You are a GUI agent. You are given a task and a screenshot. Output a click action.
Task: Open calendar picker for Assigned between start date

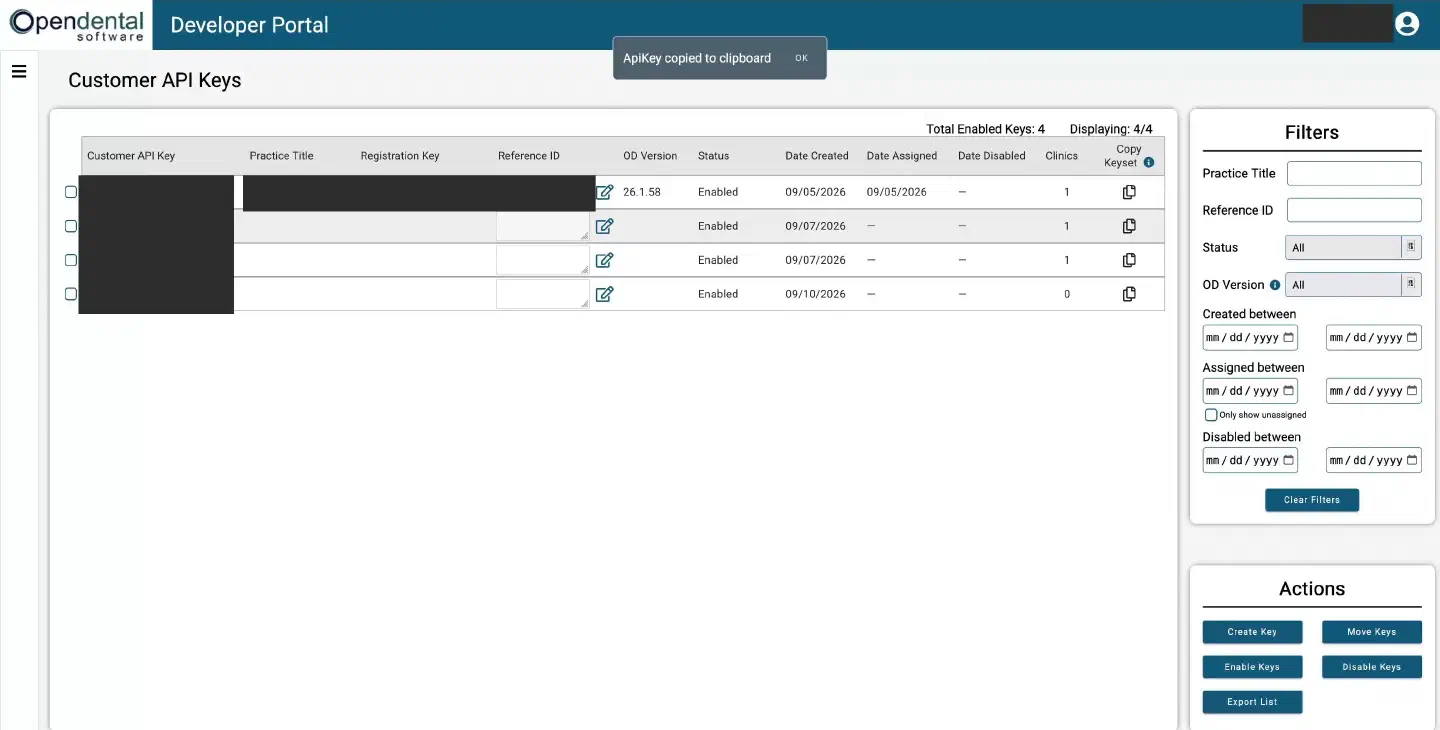coord(1289,391)
